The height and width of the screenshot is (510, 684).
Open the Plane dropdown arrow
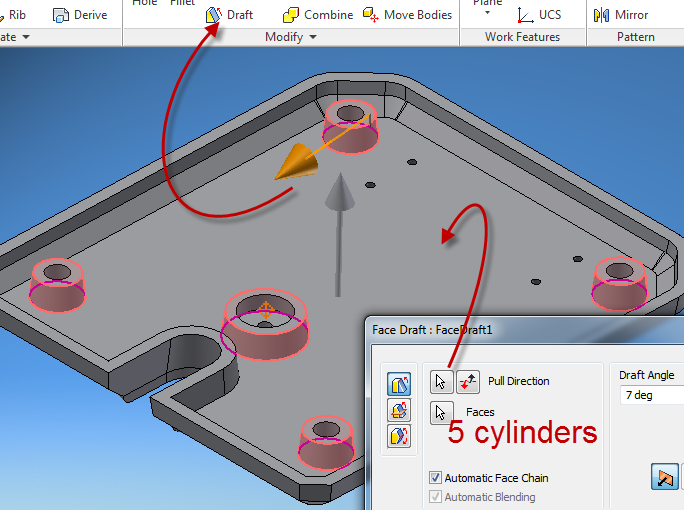(x=487, y=13)
